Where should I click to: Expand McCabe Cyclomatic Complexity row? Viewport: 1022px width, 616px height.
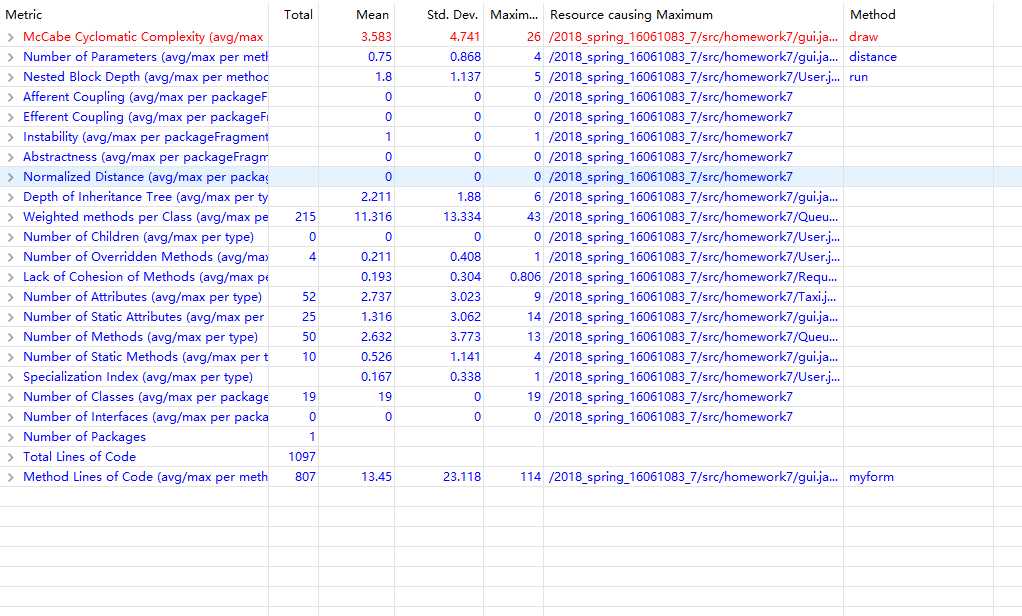10,37
